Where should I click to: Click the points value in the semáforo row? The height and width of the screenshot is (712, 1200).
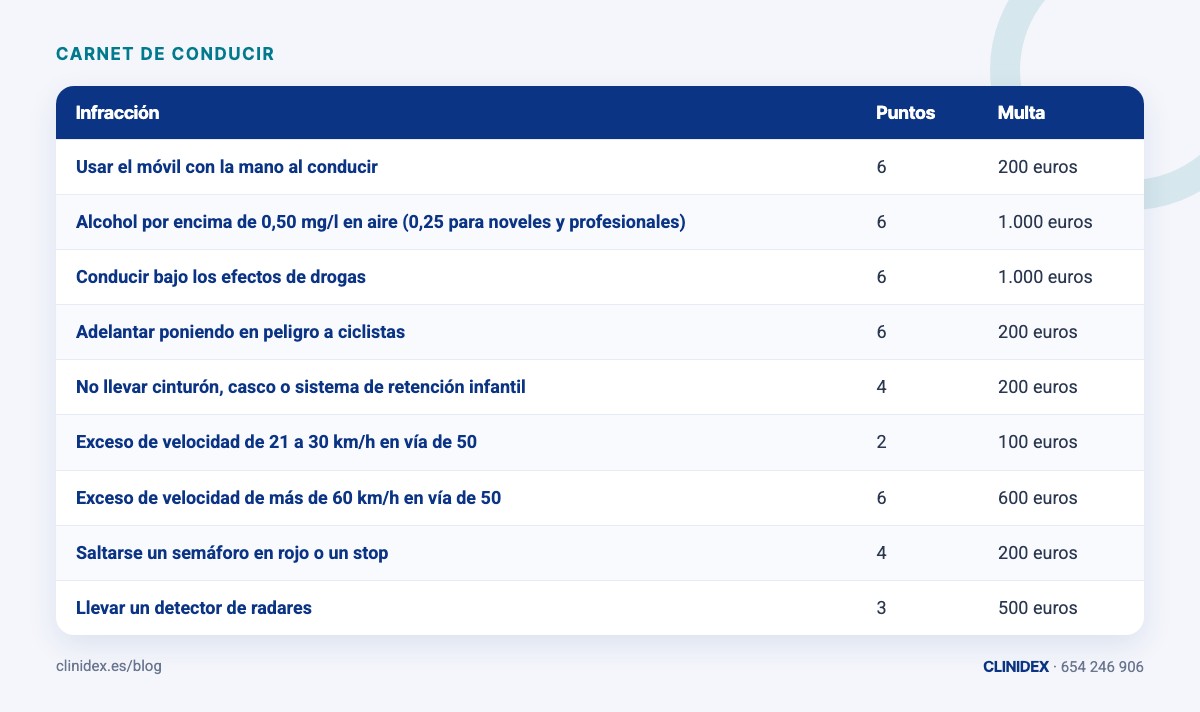(881, 553)
